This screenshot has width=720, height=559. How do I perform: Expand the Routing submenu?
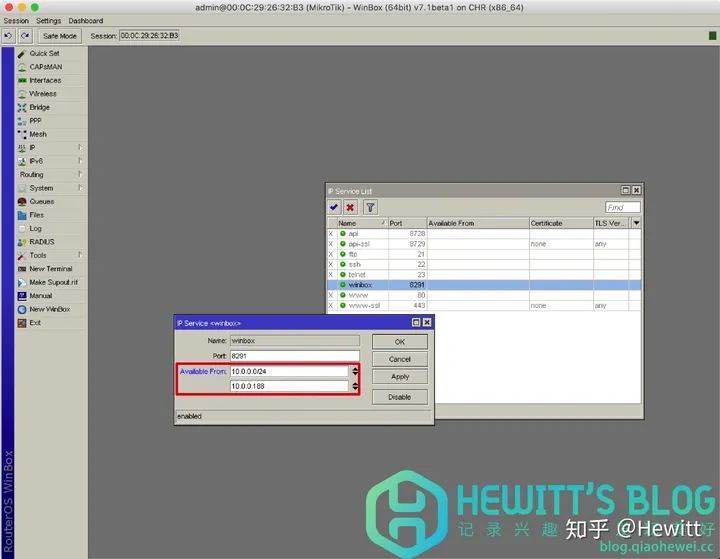pyautogui.click(x=51, y=175)
